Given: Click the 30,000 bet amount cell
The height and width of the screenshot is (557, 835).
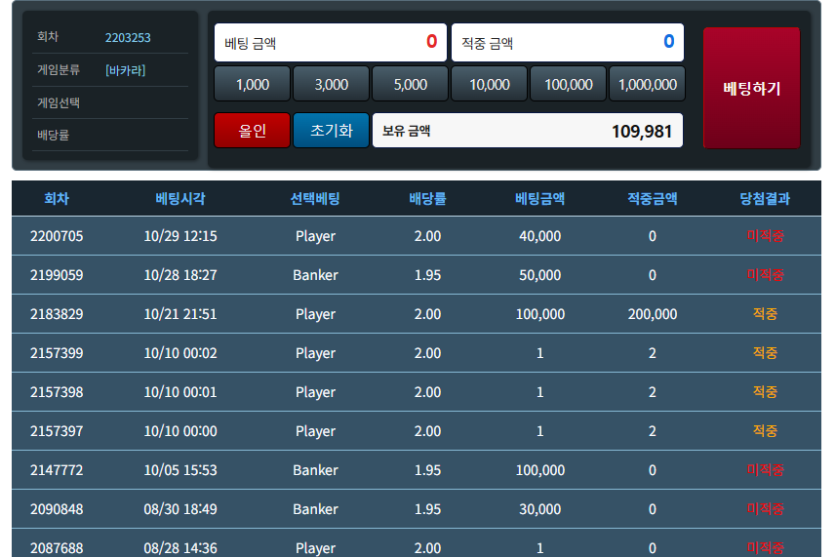Looking at the screenshot, I should [x=540, y=509].
